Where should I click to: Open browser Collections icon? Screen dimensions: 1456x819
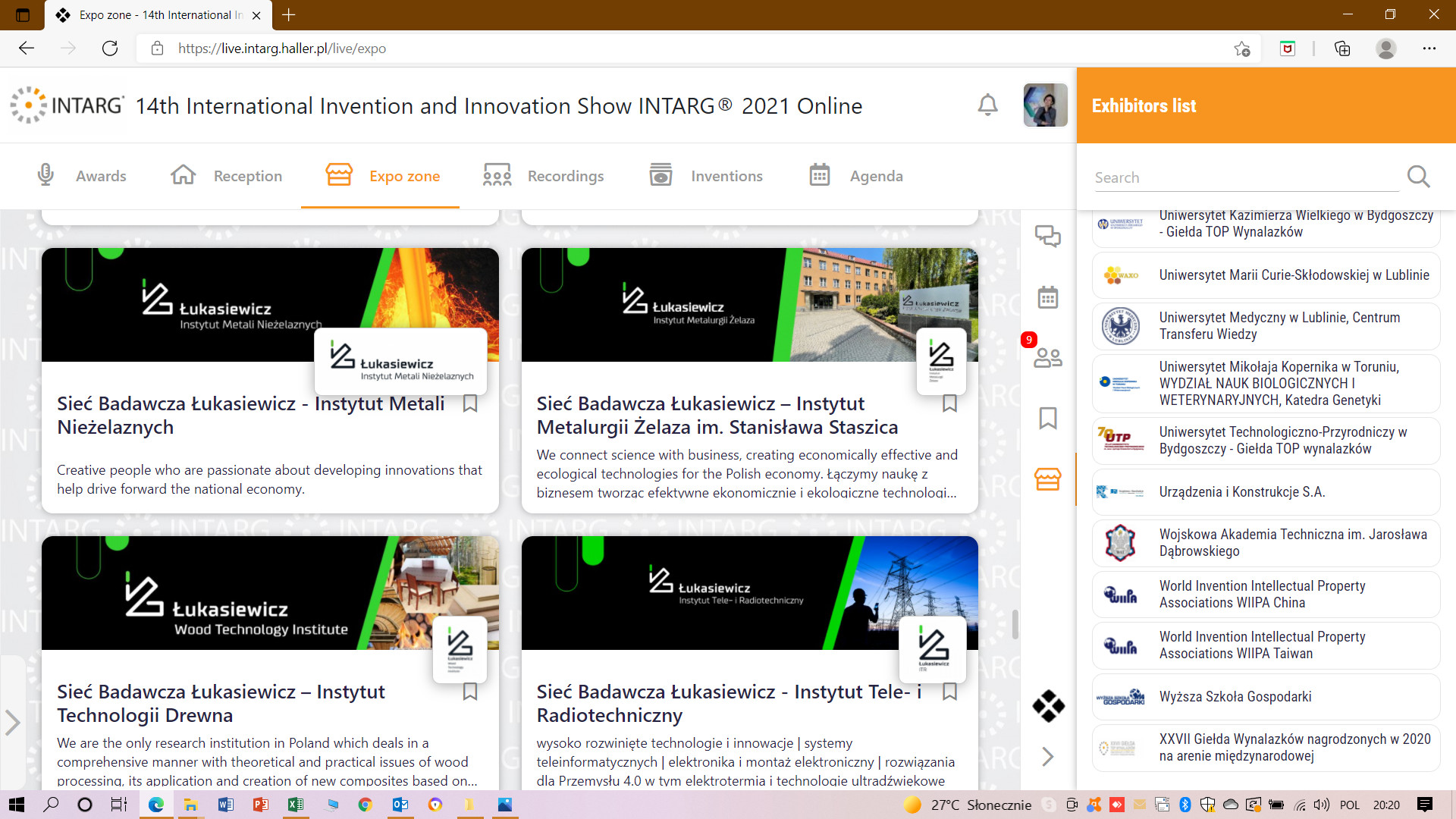(1342, 49)
